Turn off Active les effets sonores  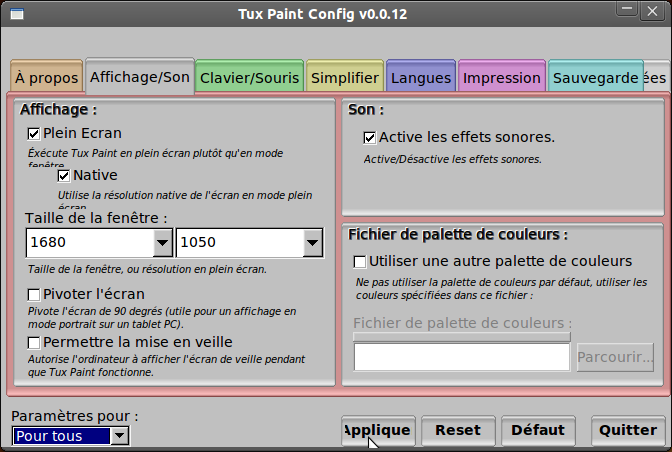pyautogui.click(x=370, y=137)
